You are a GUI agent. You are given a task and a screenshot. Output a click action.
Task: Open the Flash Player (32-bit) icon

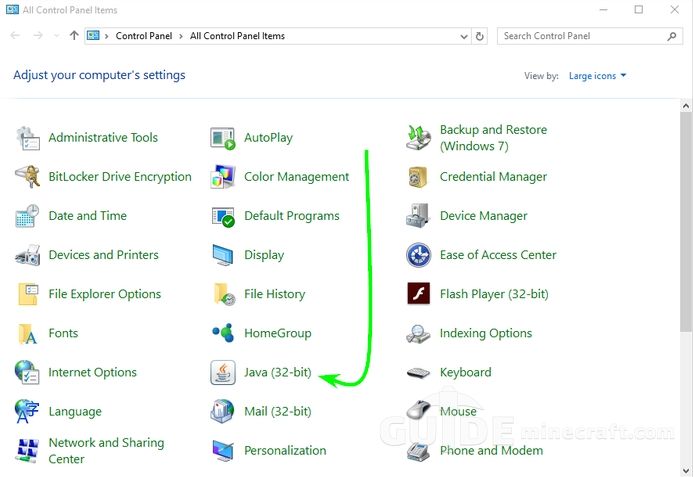(418, 294)
